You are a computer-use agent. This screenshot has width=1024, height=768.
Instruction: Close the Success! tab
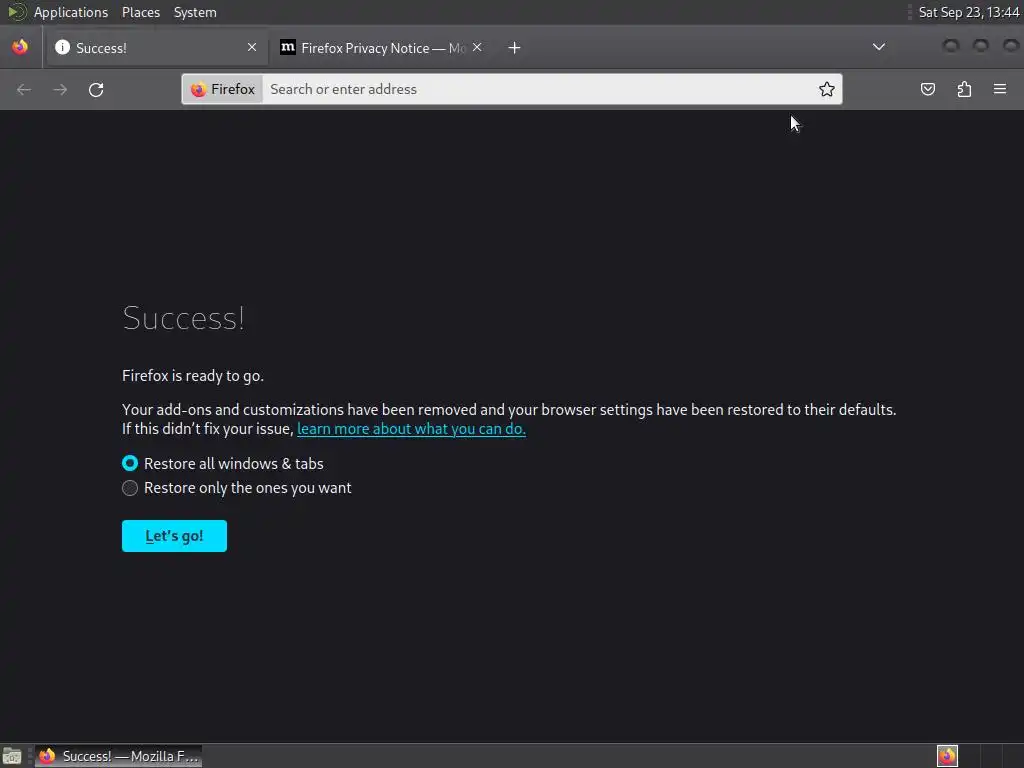pyautogui.click(x=252, y=47)
